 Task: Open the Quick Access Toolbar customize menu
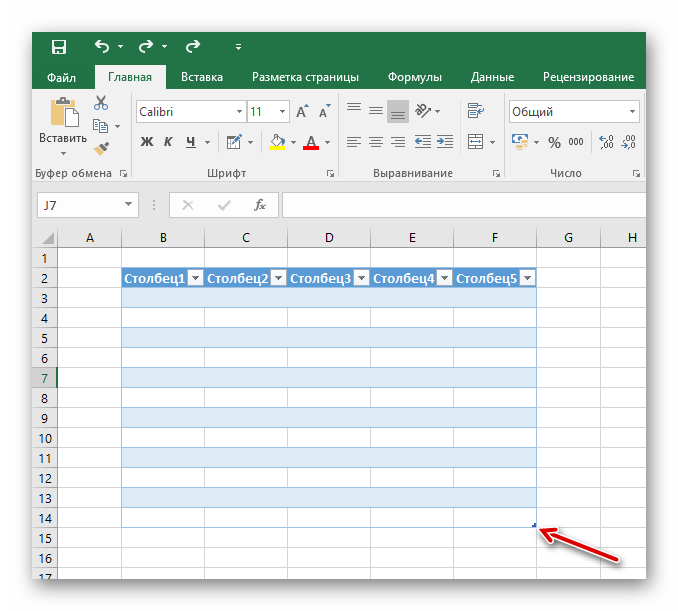238,47
